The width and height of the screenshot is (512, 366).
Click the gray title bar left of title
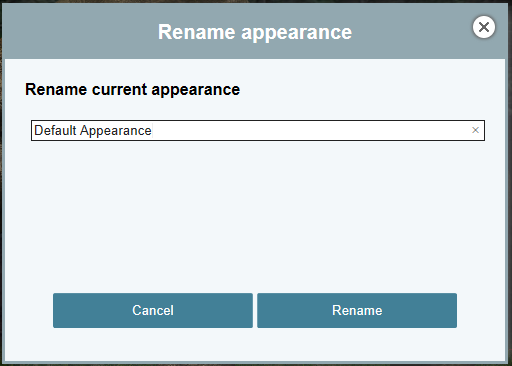tap(80, 32)
